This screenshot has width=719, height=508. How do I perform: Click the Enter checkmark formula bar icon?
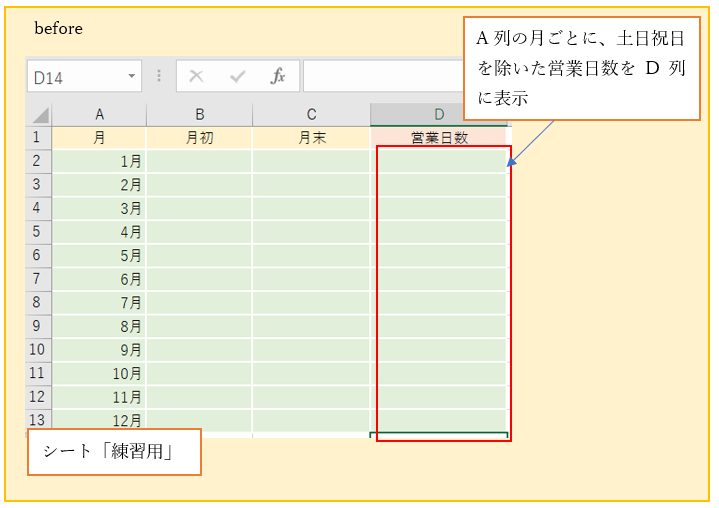point(237,77)
